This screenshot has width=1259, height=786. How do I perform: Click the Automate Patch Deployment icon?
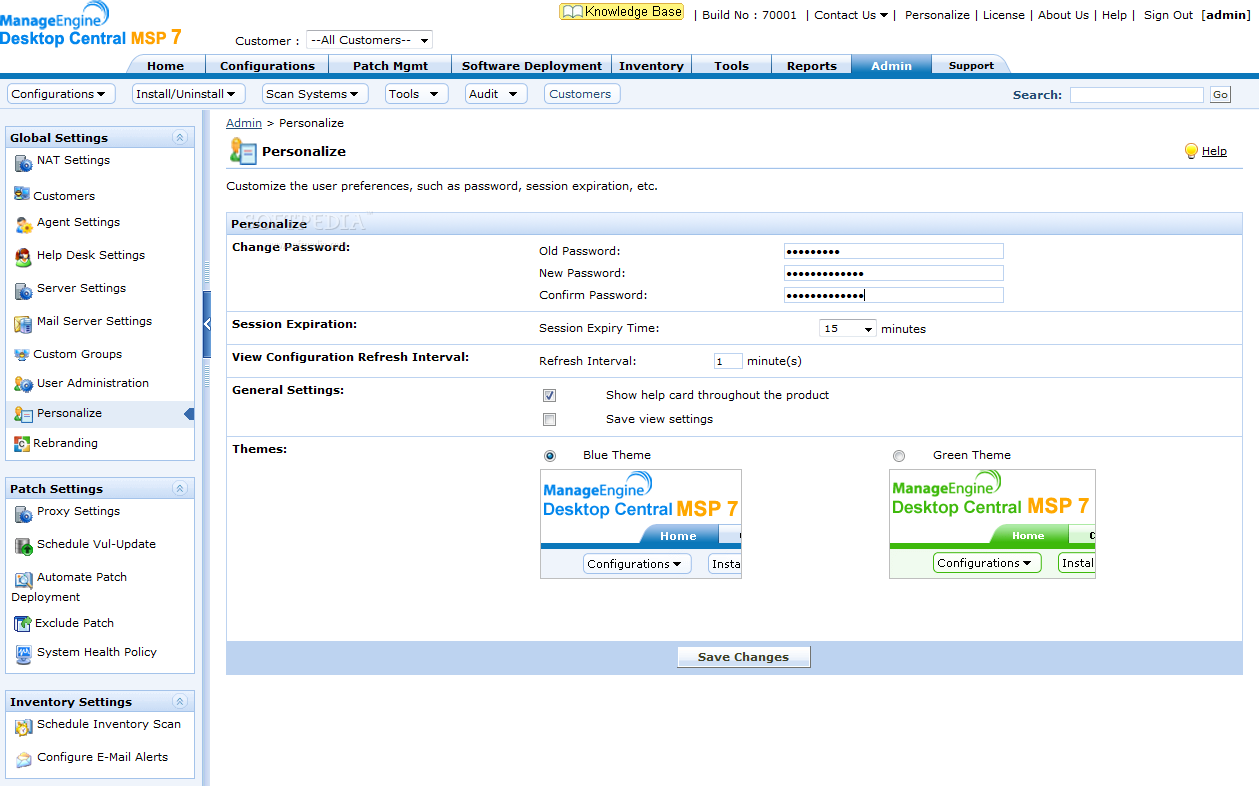tap(24, 579)
